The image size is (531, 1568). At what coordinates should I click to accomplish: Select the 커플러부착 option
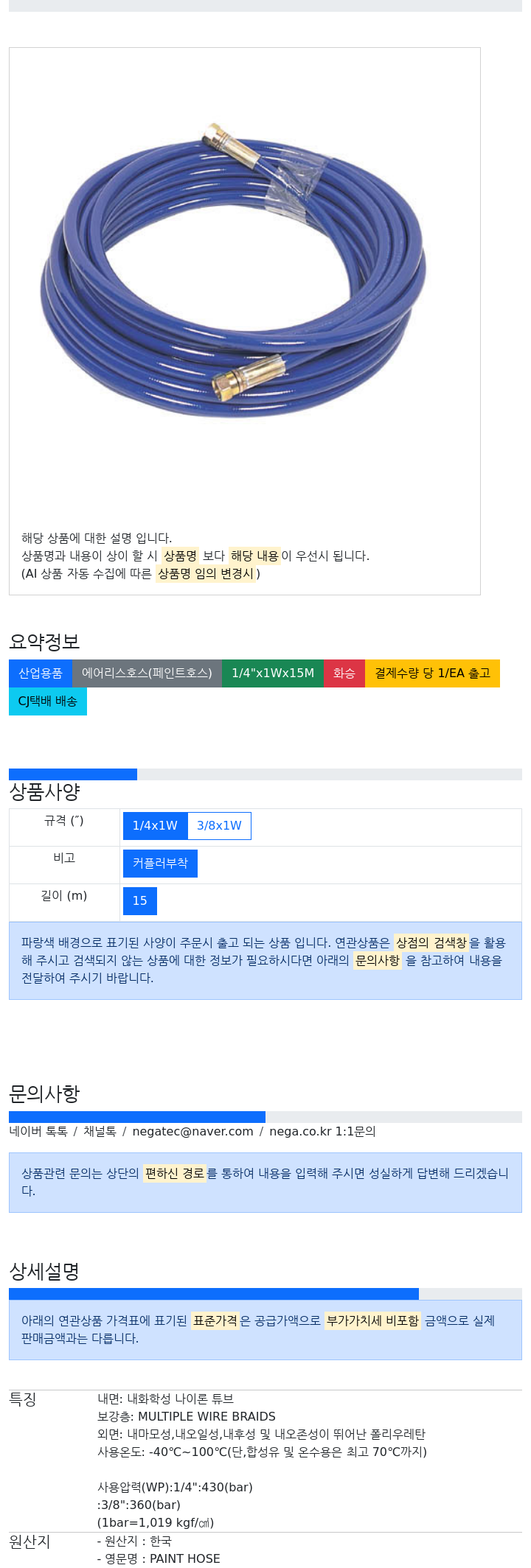tap(160, 864)
